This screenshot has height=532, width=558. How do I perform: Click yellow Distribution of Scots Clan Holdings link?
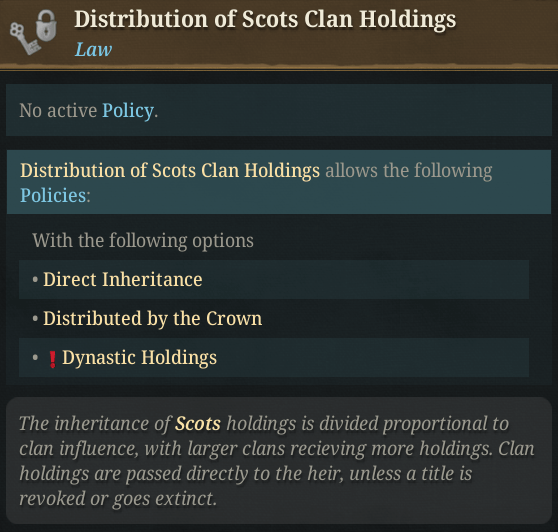point(170,170)
